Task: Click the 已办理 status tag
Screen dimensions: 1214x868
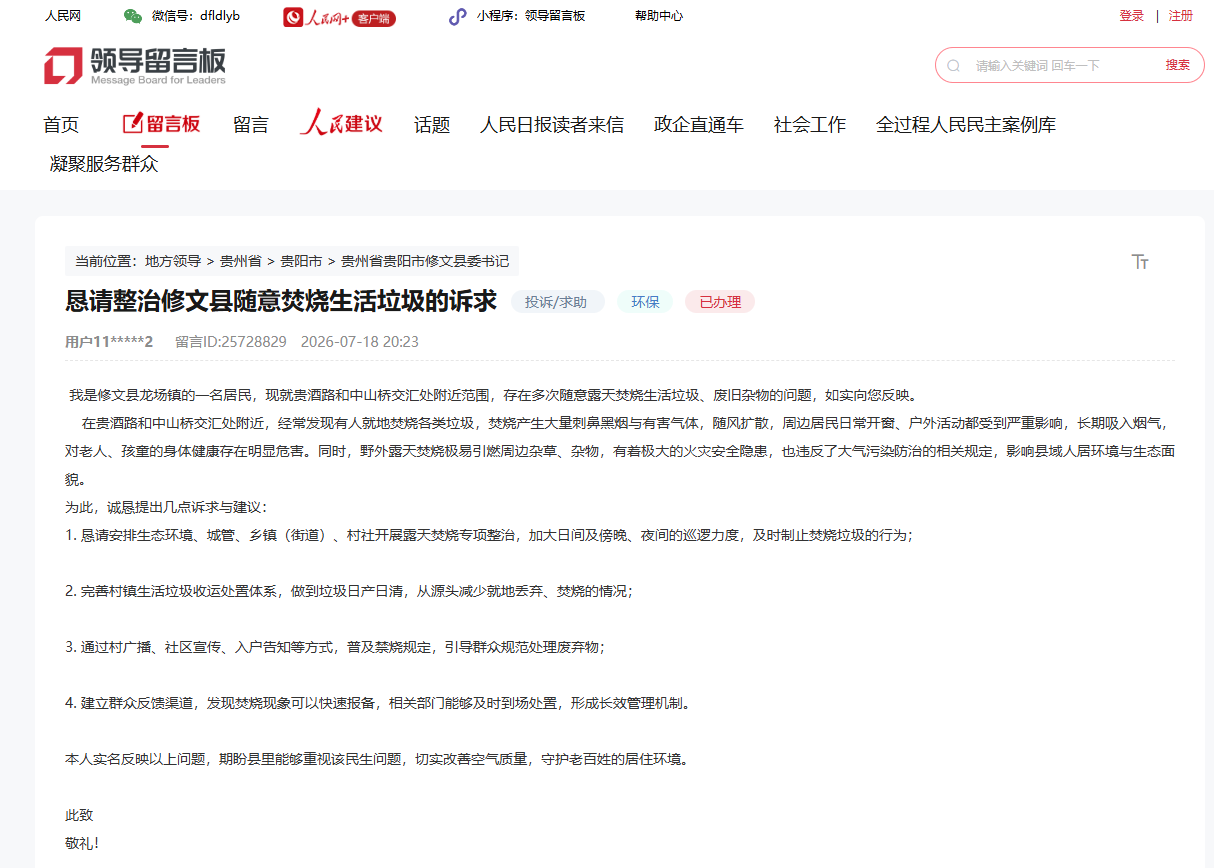Action: (x=720, y=302)
